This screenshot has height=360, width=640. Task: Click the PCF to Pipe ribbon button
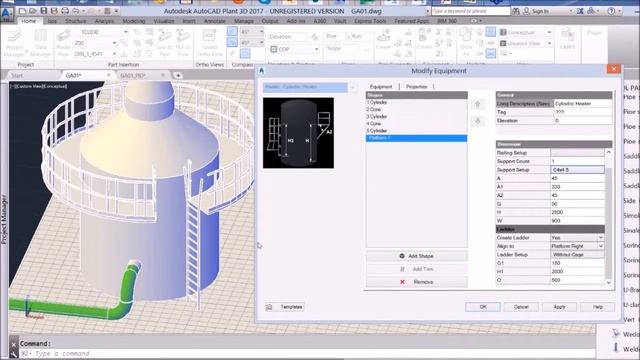pos(183,43)
